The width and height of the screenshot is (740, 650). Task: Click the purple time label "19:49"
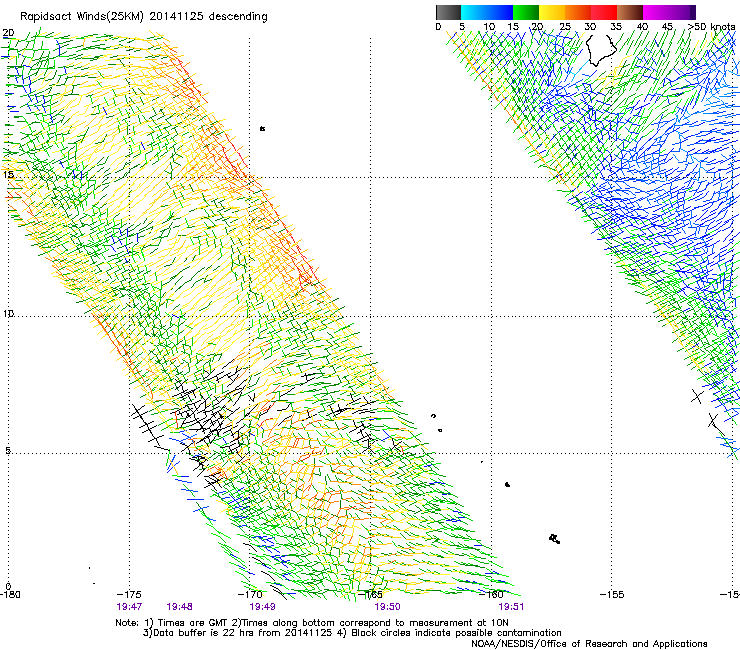point(262,607)
